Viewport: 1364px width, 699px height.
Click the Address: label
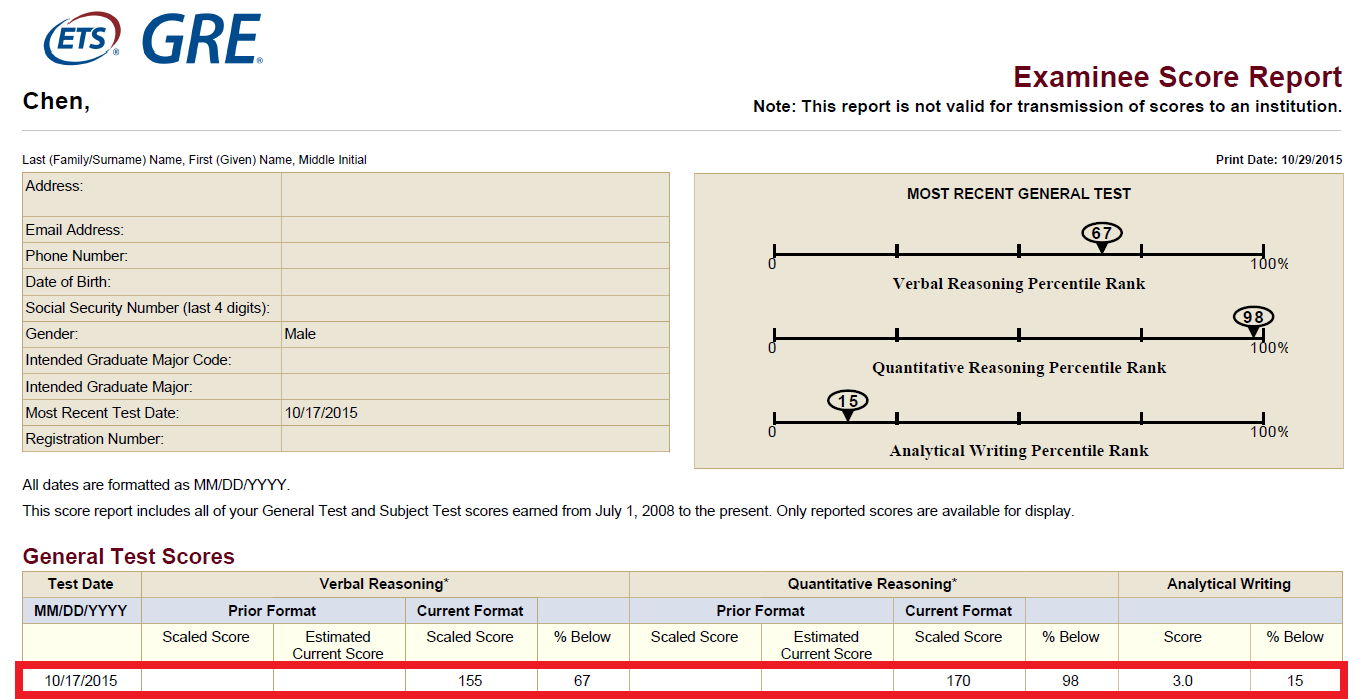[x=54, y=186]
